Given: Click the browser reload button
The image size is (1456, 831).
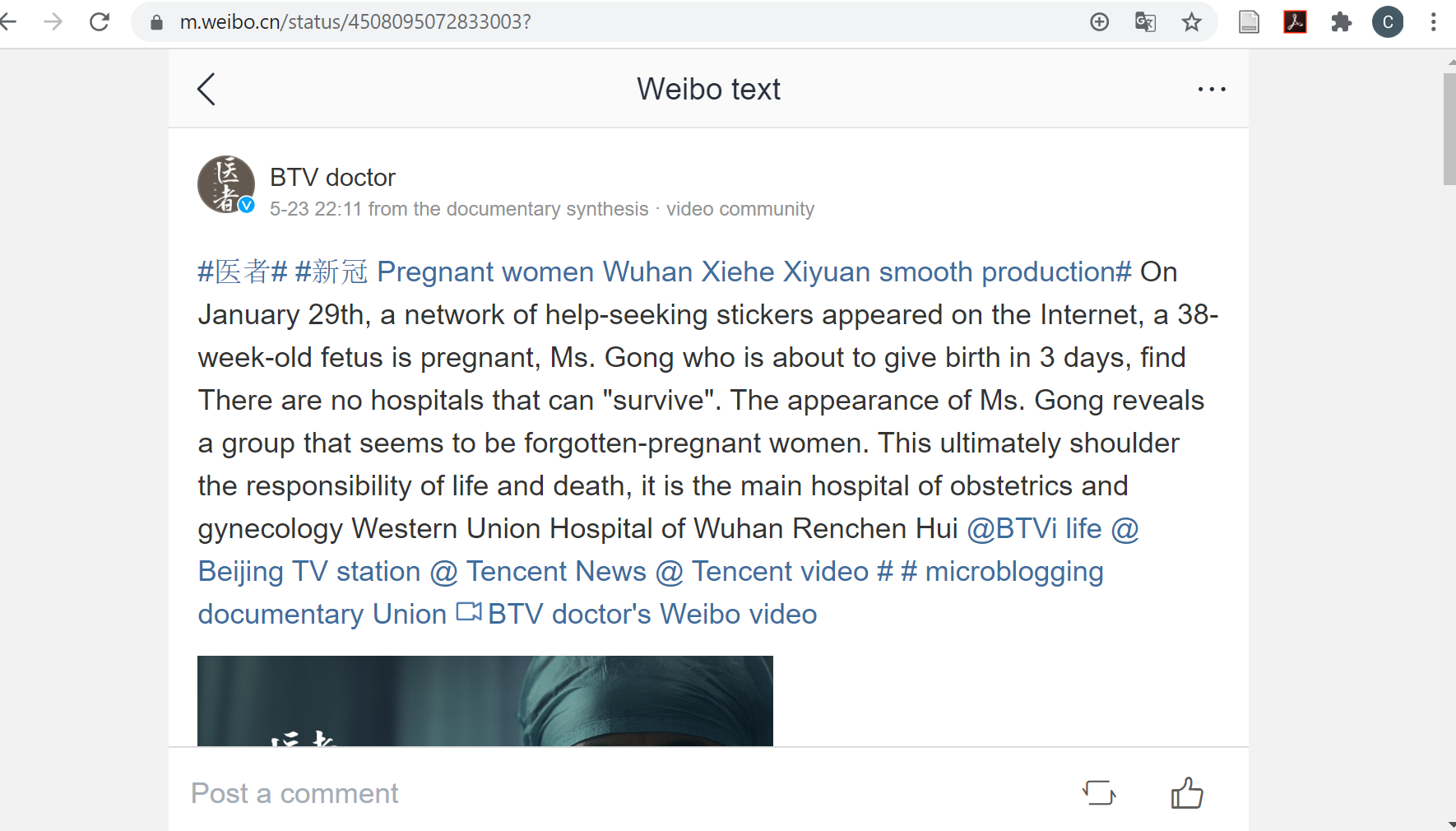Looking at the screenshot, I should coord(100,21).
